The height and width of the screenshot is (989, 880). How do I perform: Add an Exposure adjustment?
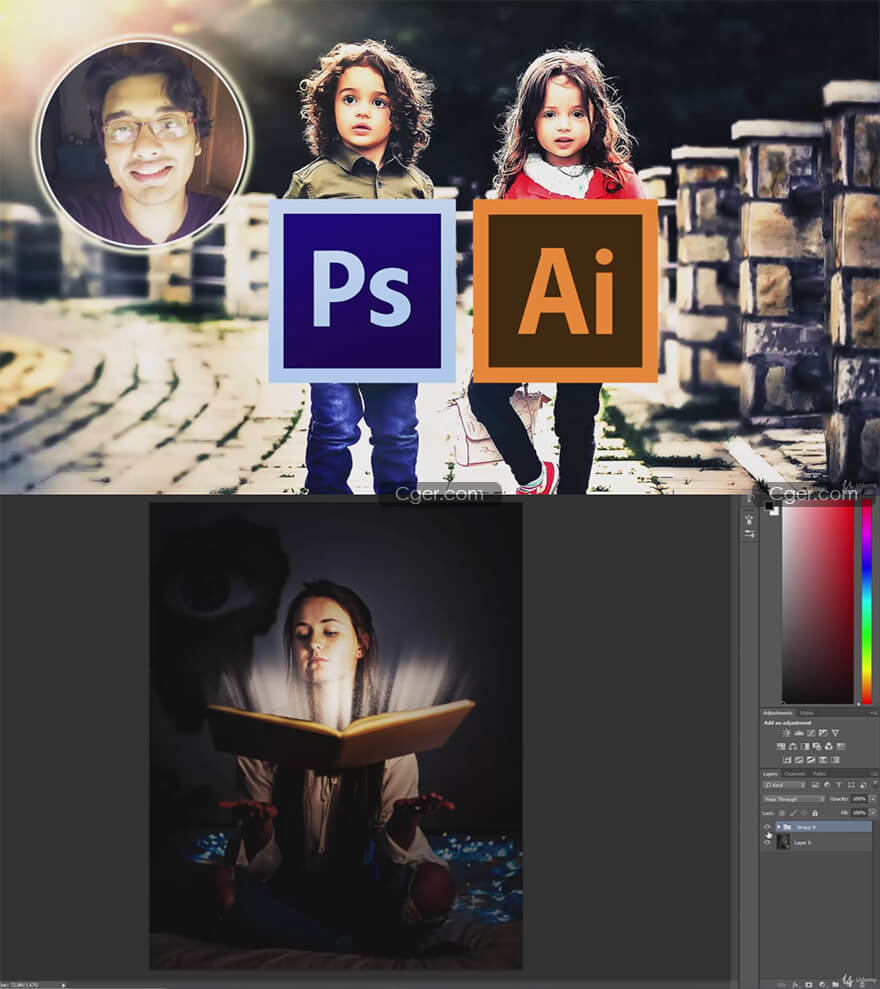coord(823,733)
